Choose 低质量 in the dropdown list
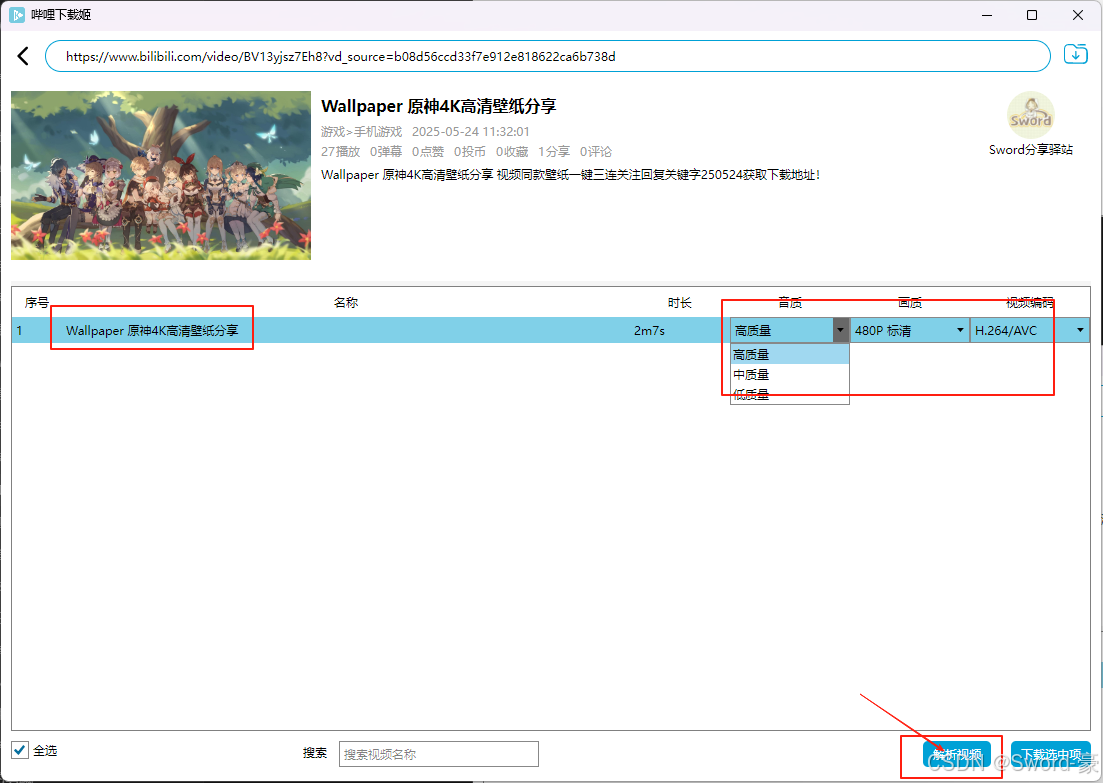Viewport: 1103px width, 783px height. point(790,394)
